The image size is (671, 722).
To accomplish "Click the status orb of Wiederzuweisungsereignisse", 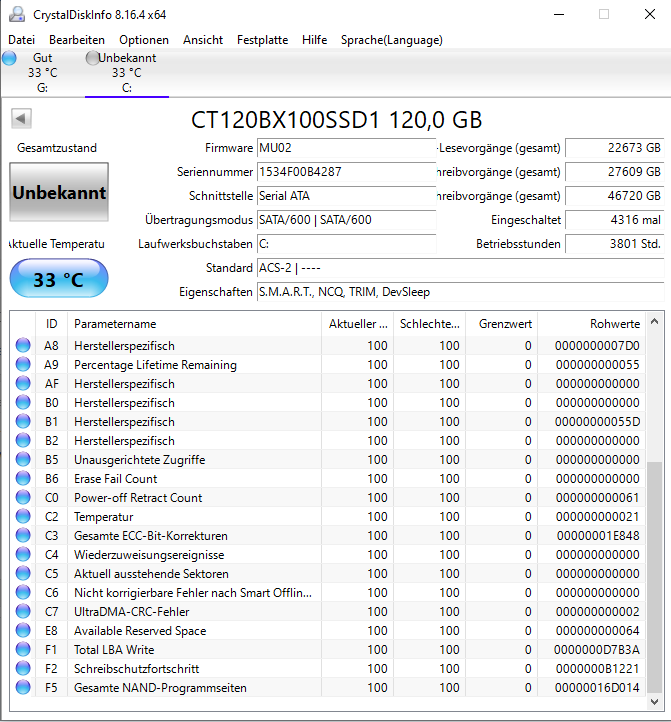I will (x=23, y=554).
